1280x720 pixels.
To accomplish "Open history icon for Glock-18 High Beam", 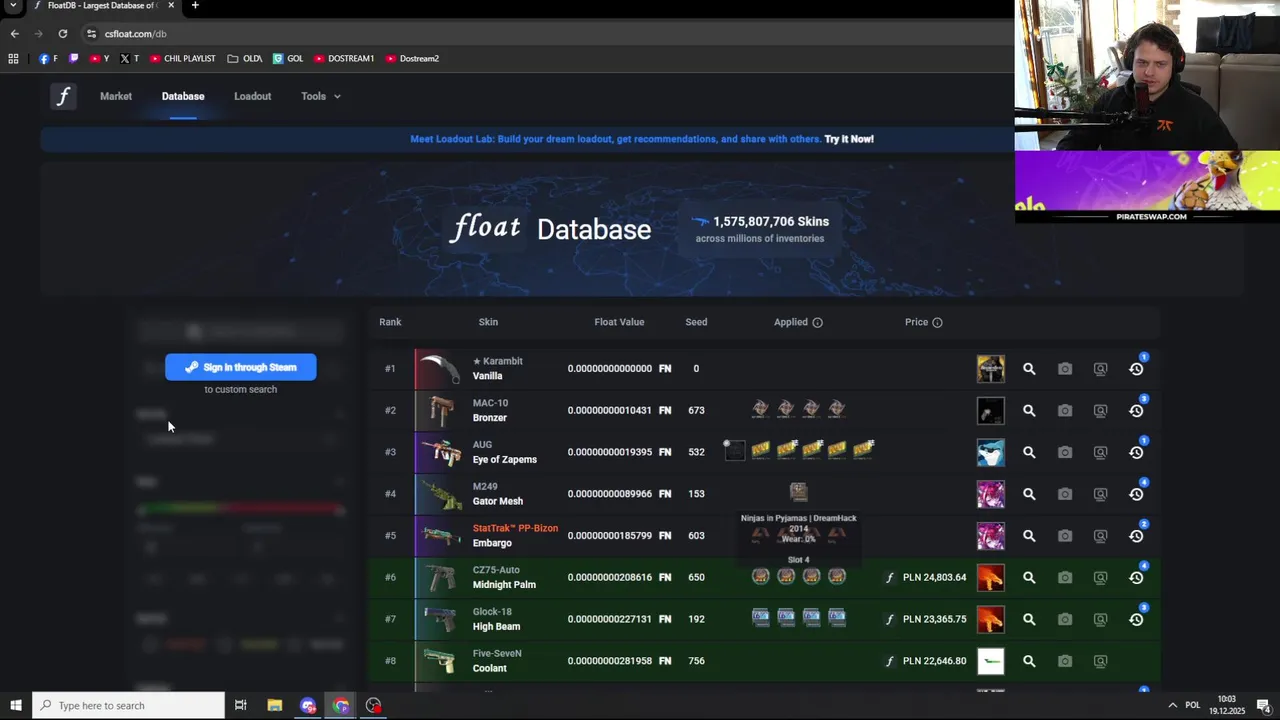I will [1136, 619].
